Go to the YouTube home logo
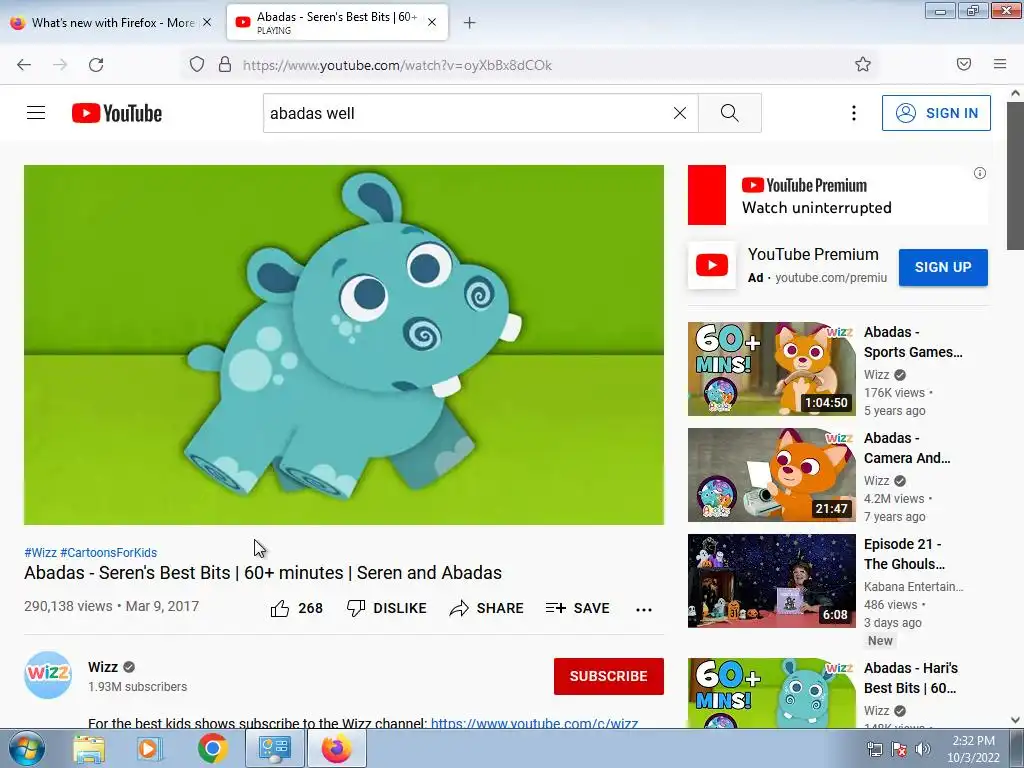This screenshot has height=768, width=1024. 117,113
